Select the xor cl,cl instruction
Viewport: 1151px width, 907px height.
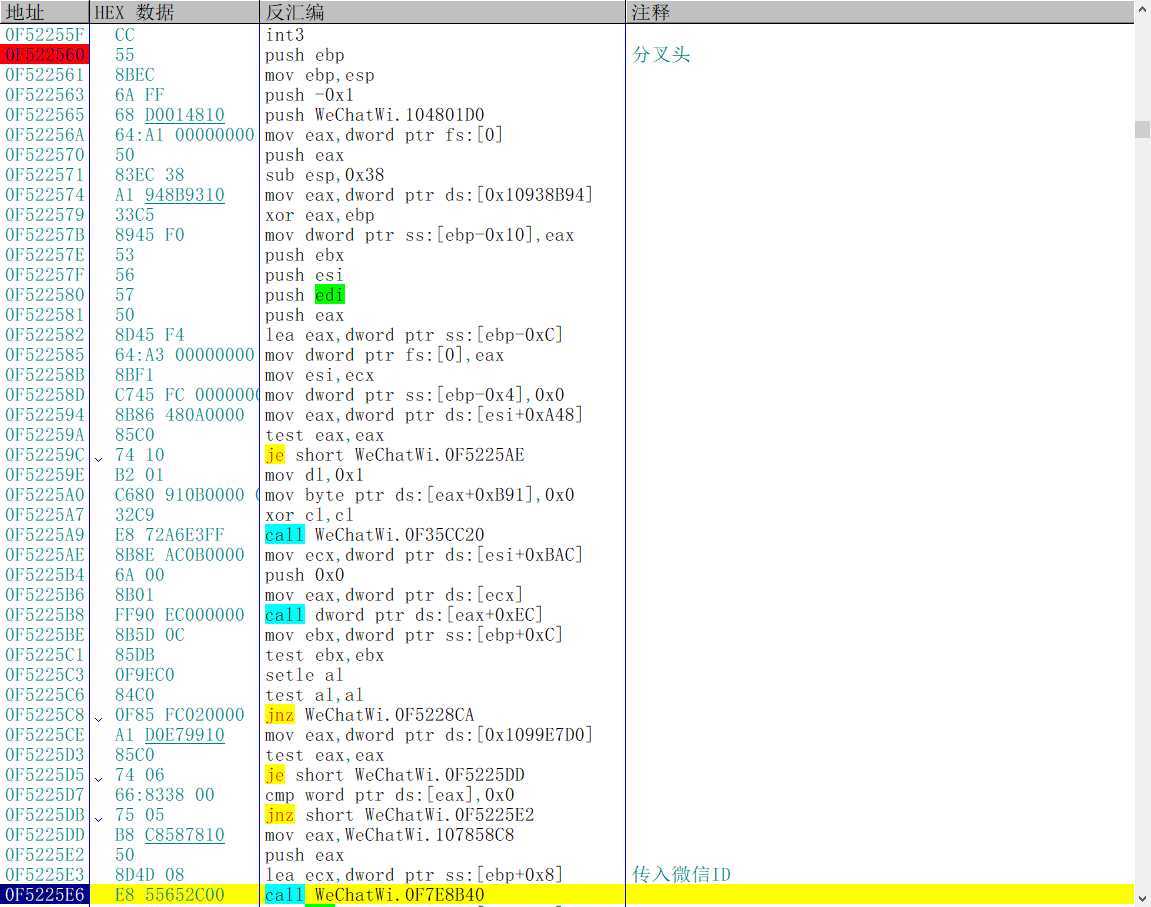tap(310, 515)
